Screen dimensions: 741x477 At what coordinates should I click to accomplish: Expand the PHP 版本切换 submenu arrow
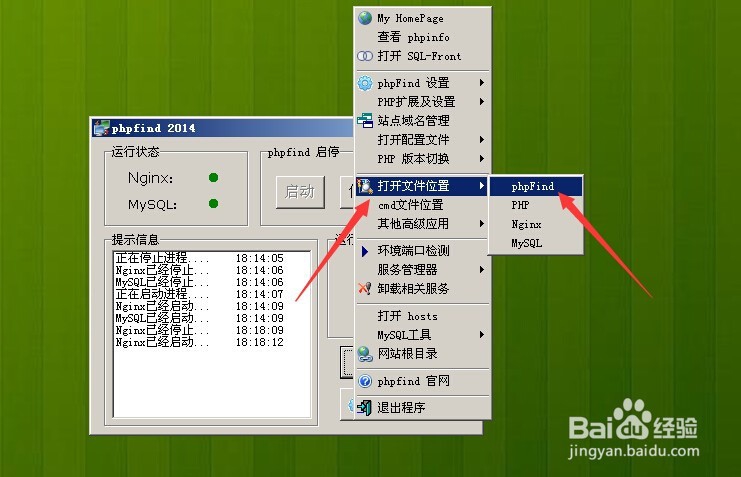coord(482,158)
